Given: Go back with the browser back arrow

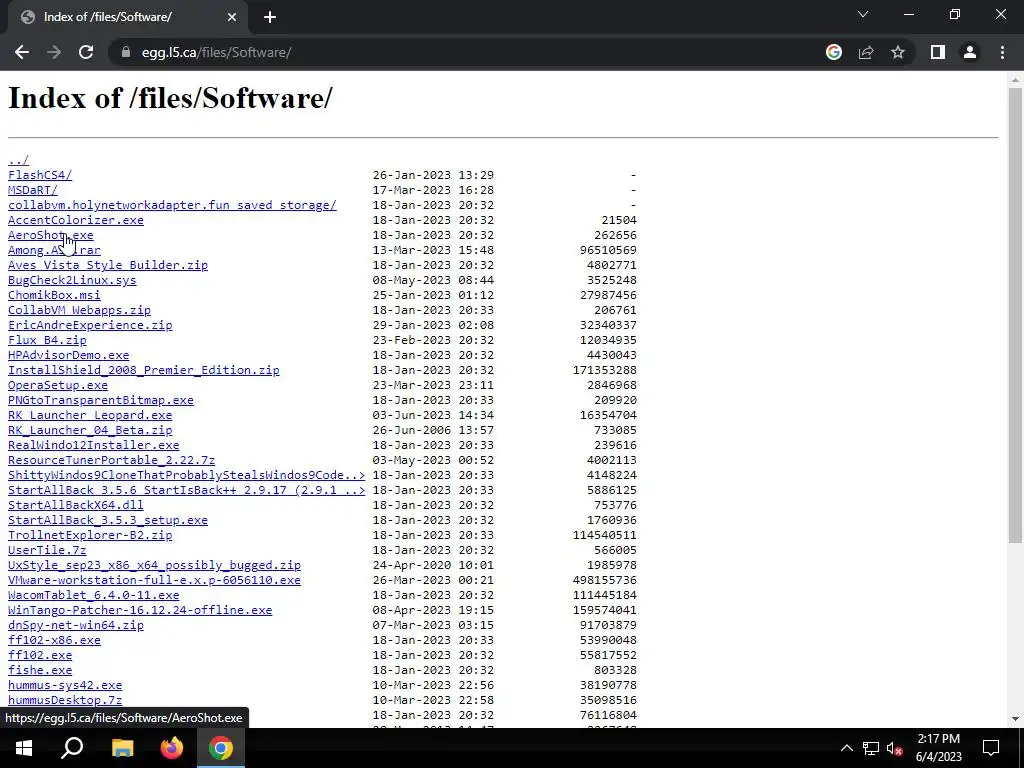Looking at the screenshot, I should (x=22, y=52).
